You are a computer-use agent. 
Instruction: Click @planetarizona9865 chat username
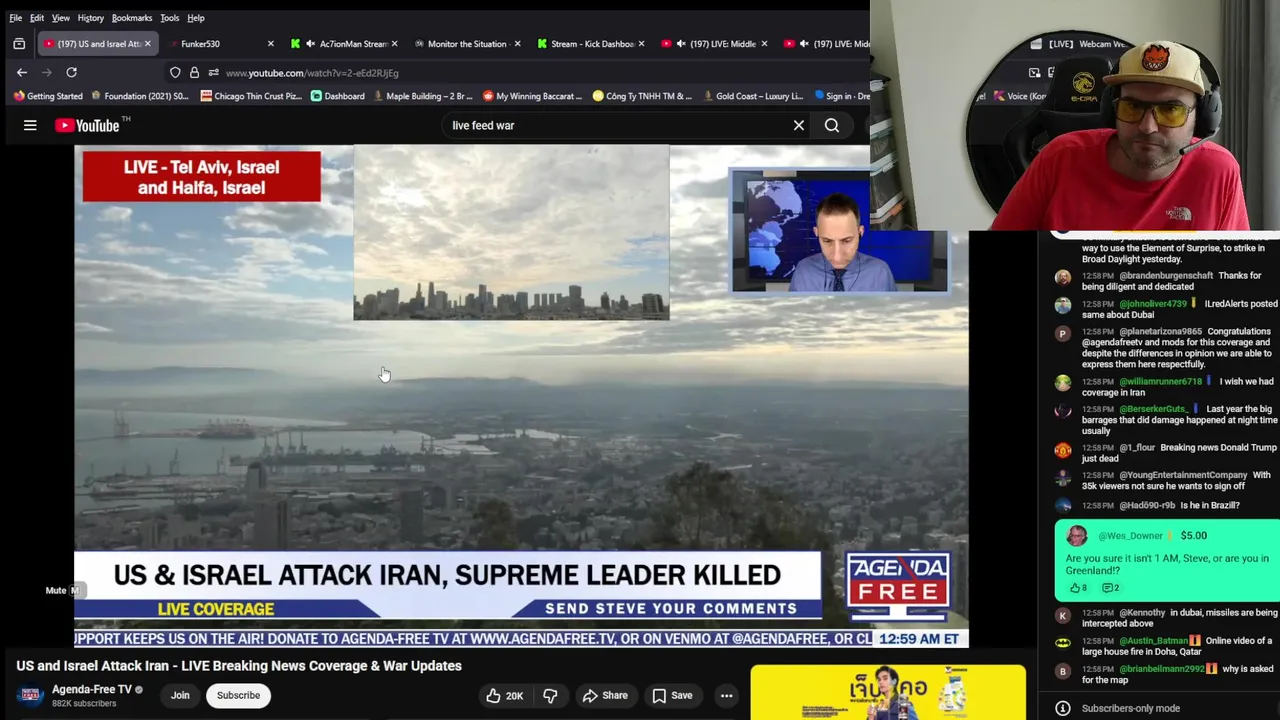(1160, 332)
